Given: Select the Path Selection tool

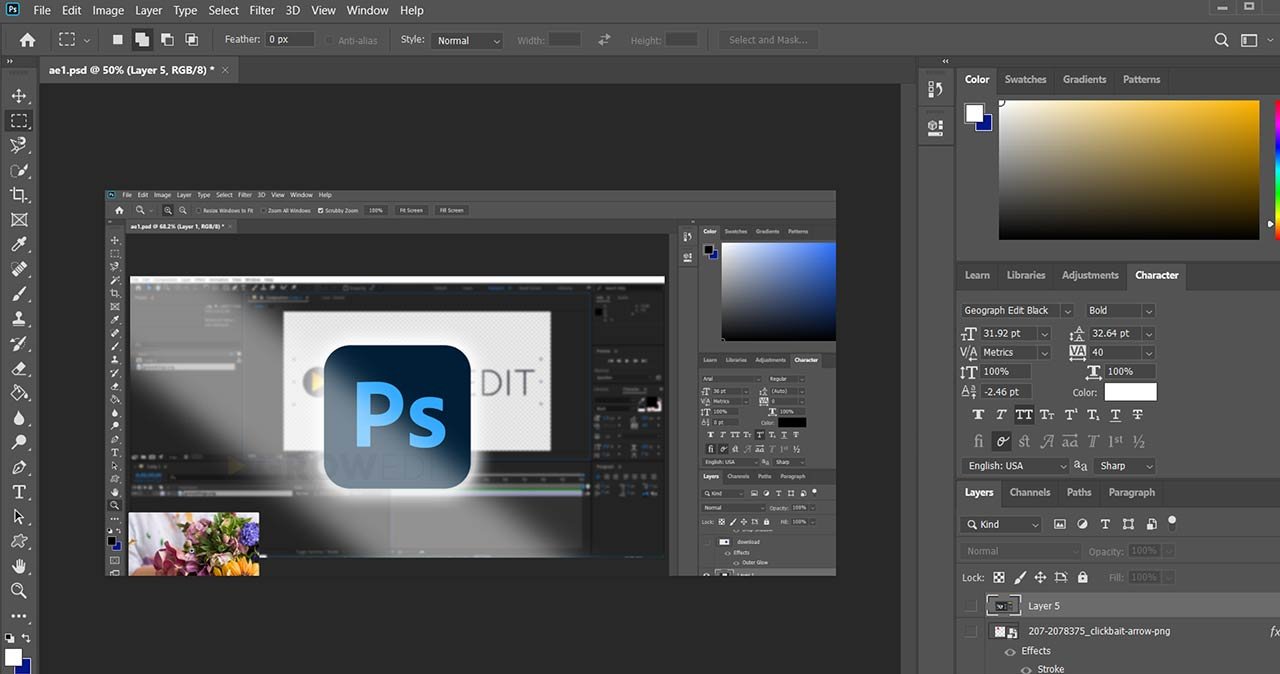Looking at the screenshot, I should click(19, 517).
